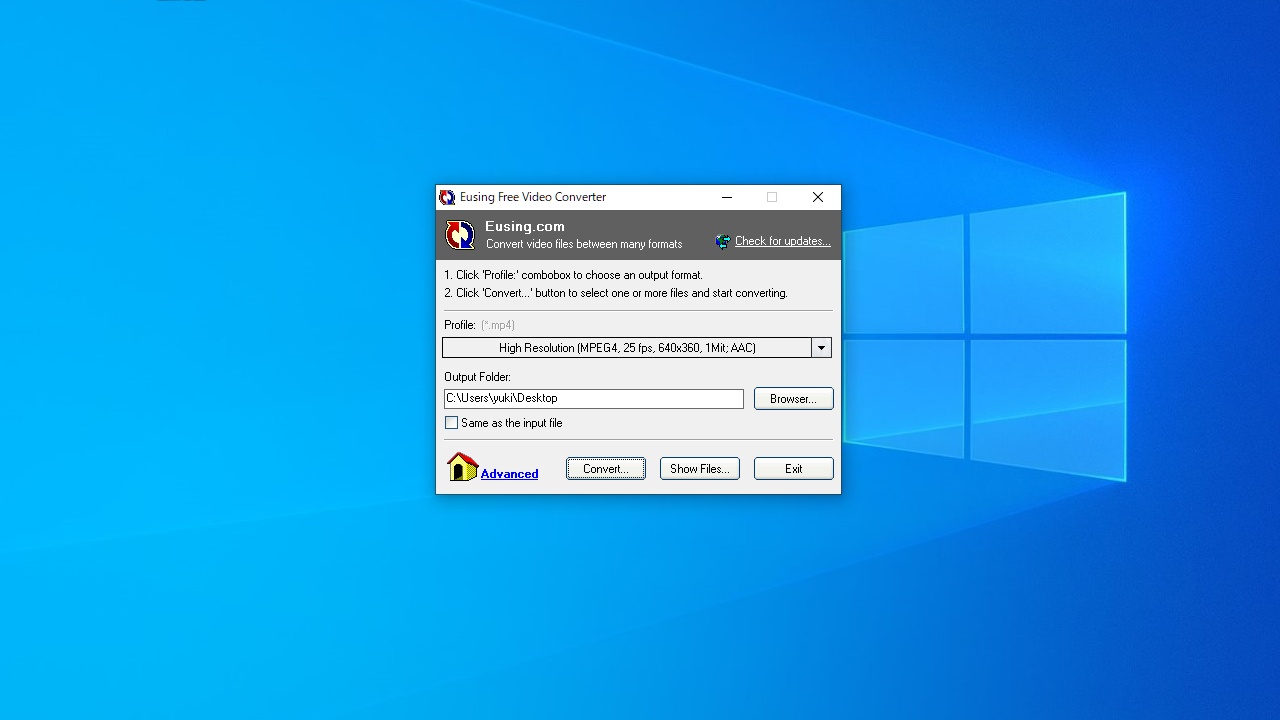
Task: Click the house icon next to Advanced
Action: pos(462,467)
